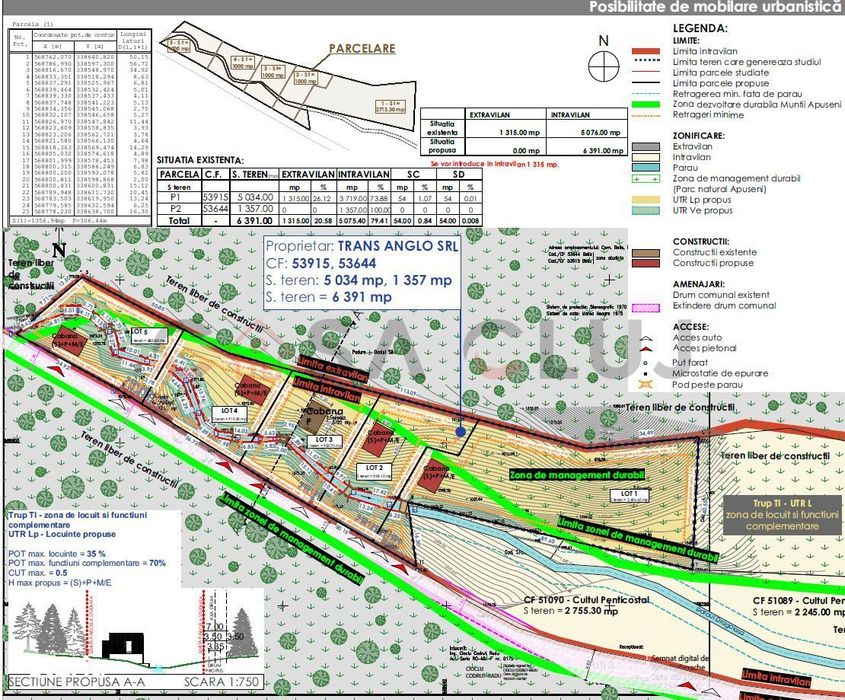This screenshot has height=700, width=845.
Task: Click the S teren = 2 755.30 mp label
Action: tap(571, 611)
